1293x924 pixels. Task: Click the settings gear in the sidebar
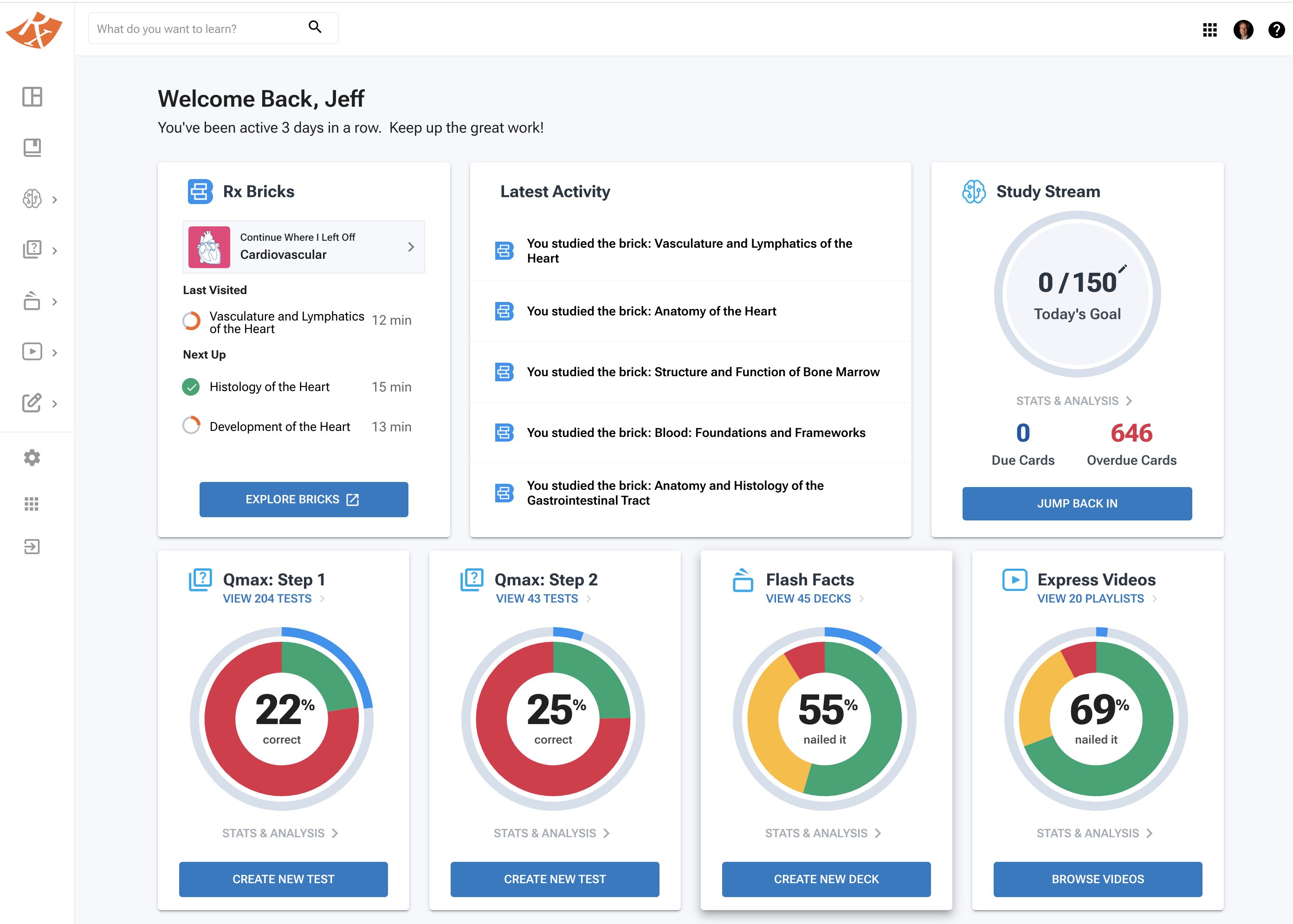click(x=32, y=457)
